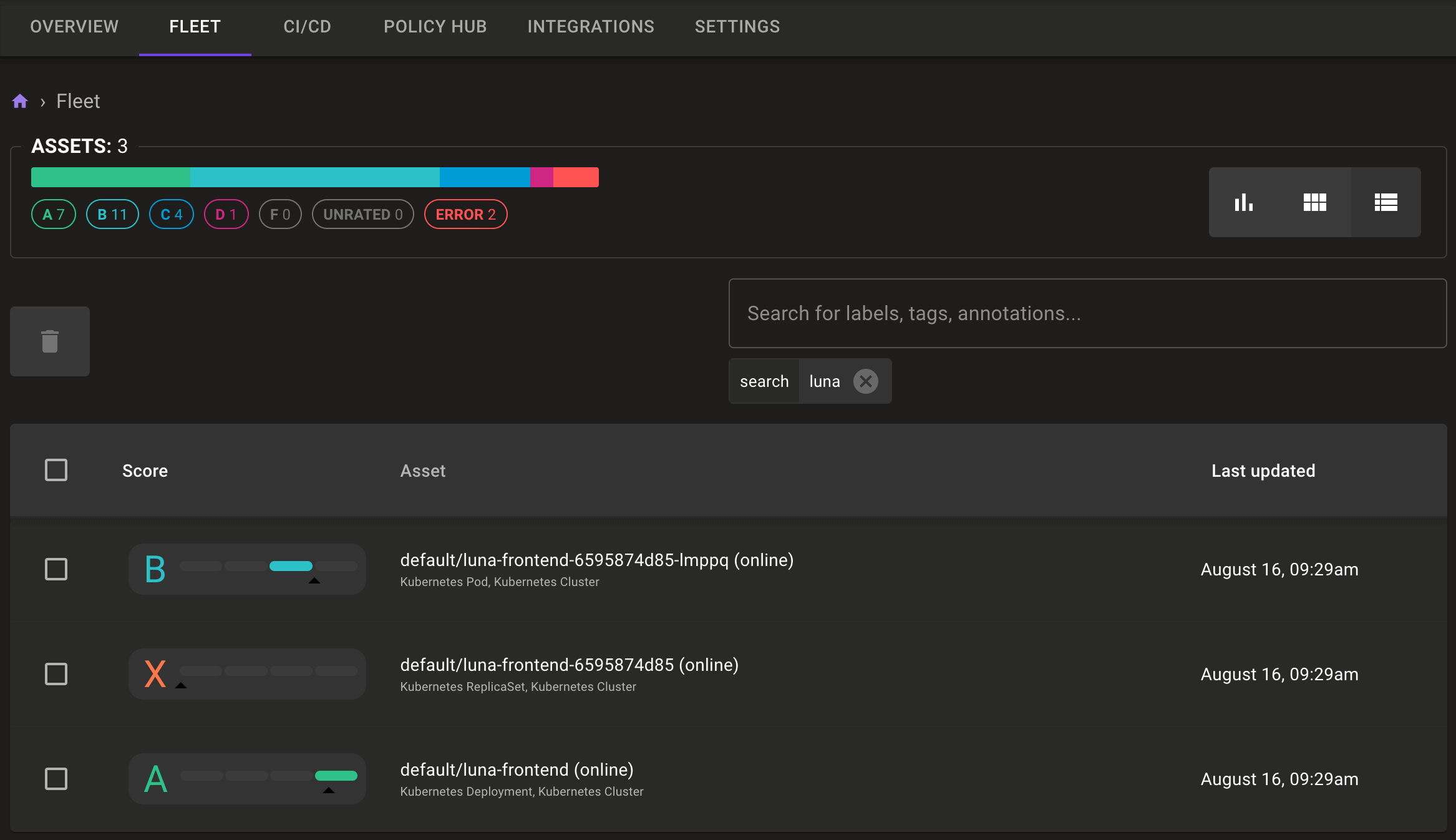1456x840 pixels.
Task: Check the luna-frontend-6595874d85 ReplicaSet row
Action: click(56, 674)
